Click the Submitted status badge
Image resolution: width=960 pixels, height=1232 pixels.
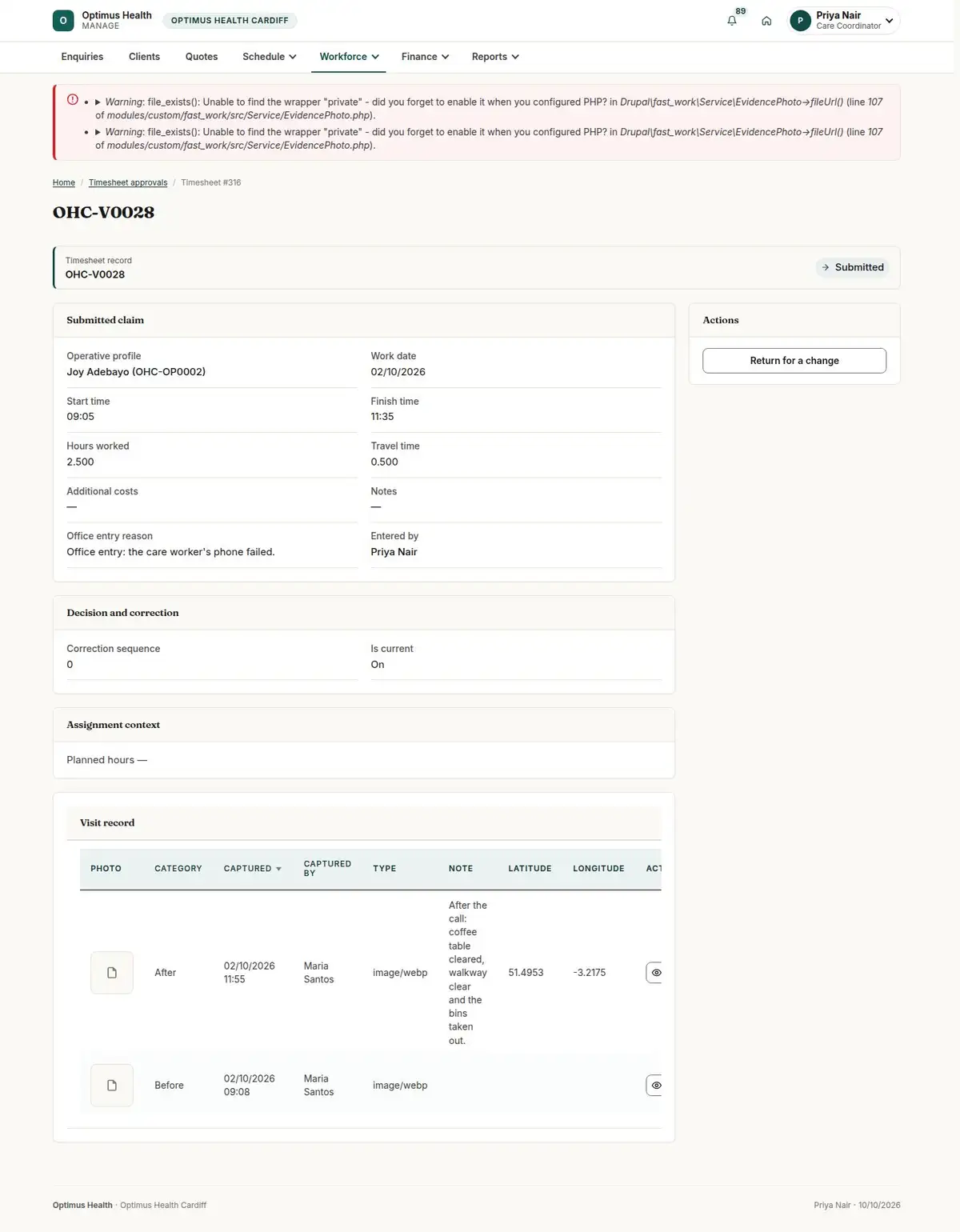click(853, 267)
